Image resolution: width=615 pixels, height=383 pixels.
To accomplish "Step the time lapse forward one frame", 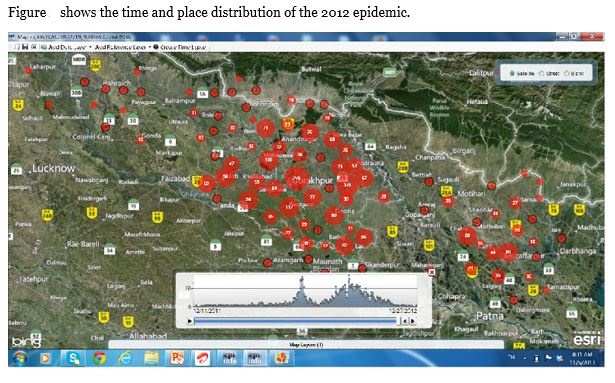I will click(x=413, y=321).
